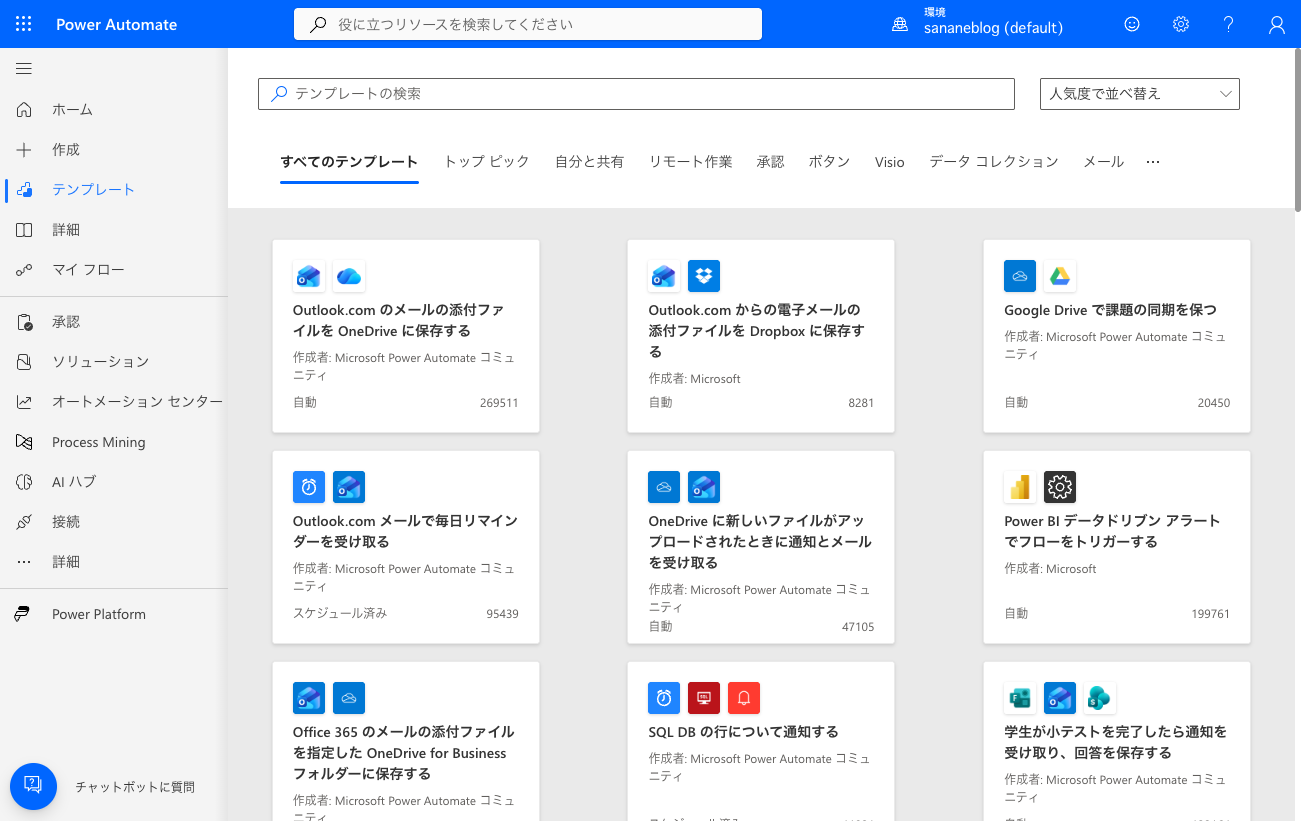Click the help question mark icon
The image size is (1301, 821).
[1229, 24]
